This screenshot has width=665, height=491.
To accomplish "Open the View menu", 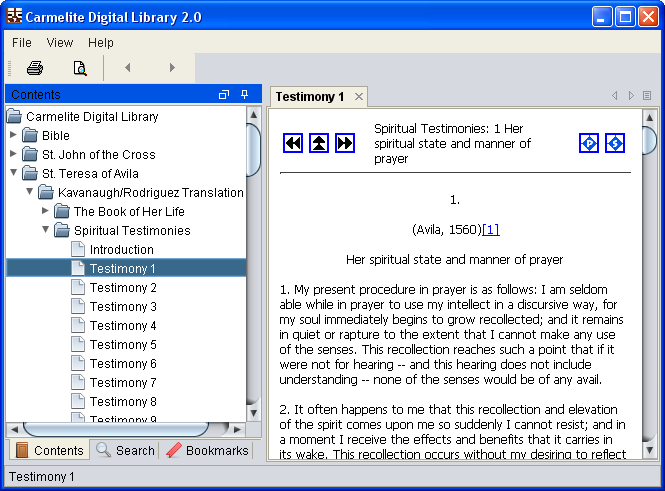I will [x=60, y=43].
